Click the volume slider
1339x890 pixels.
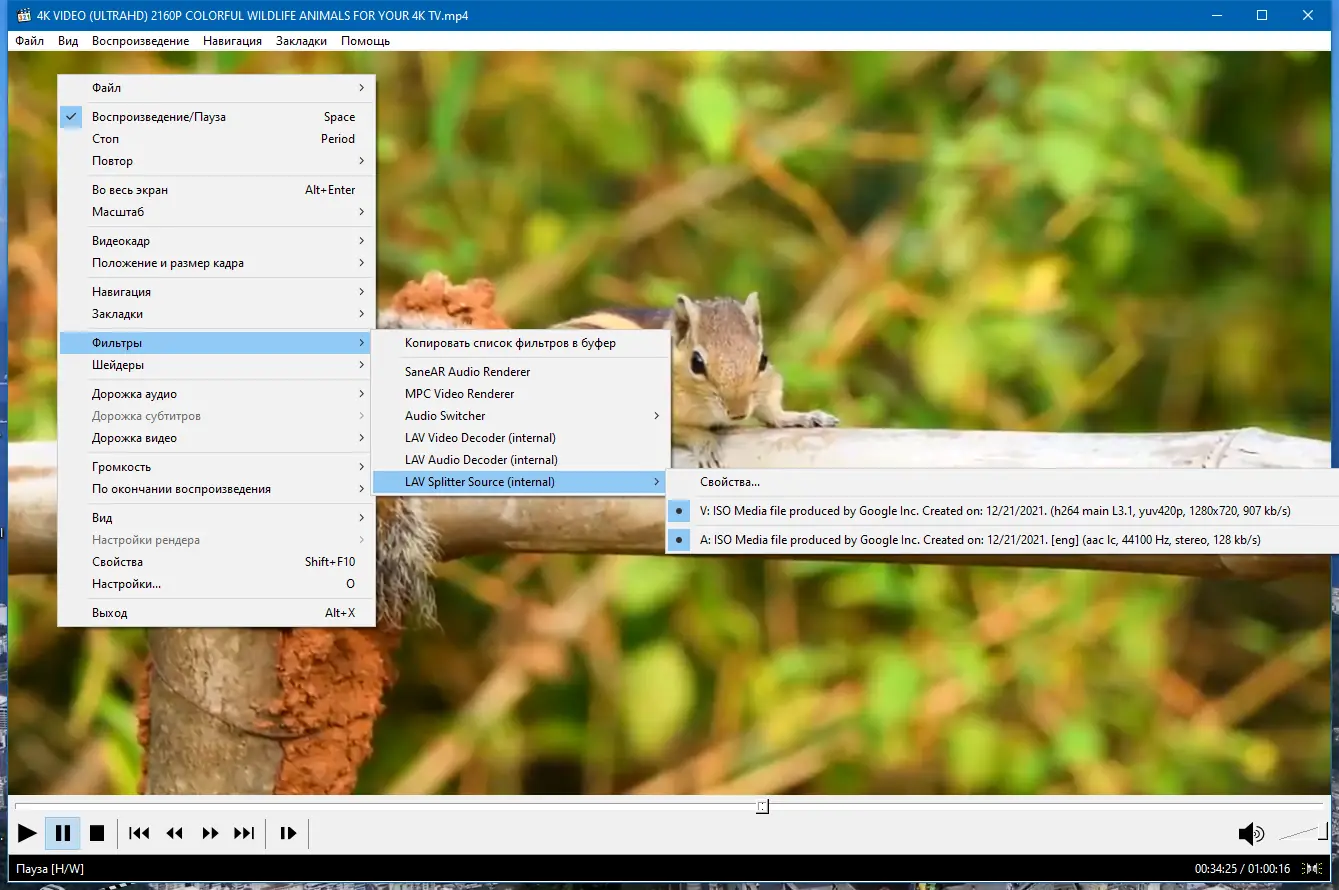(1302, 832)
